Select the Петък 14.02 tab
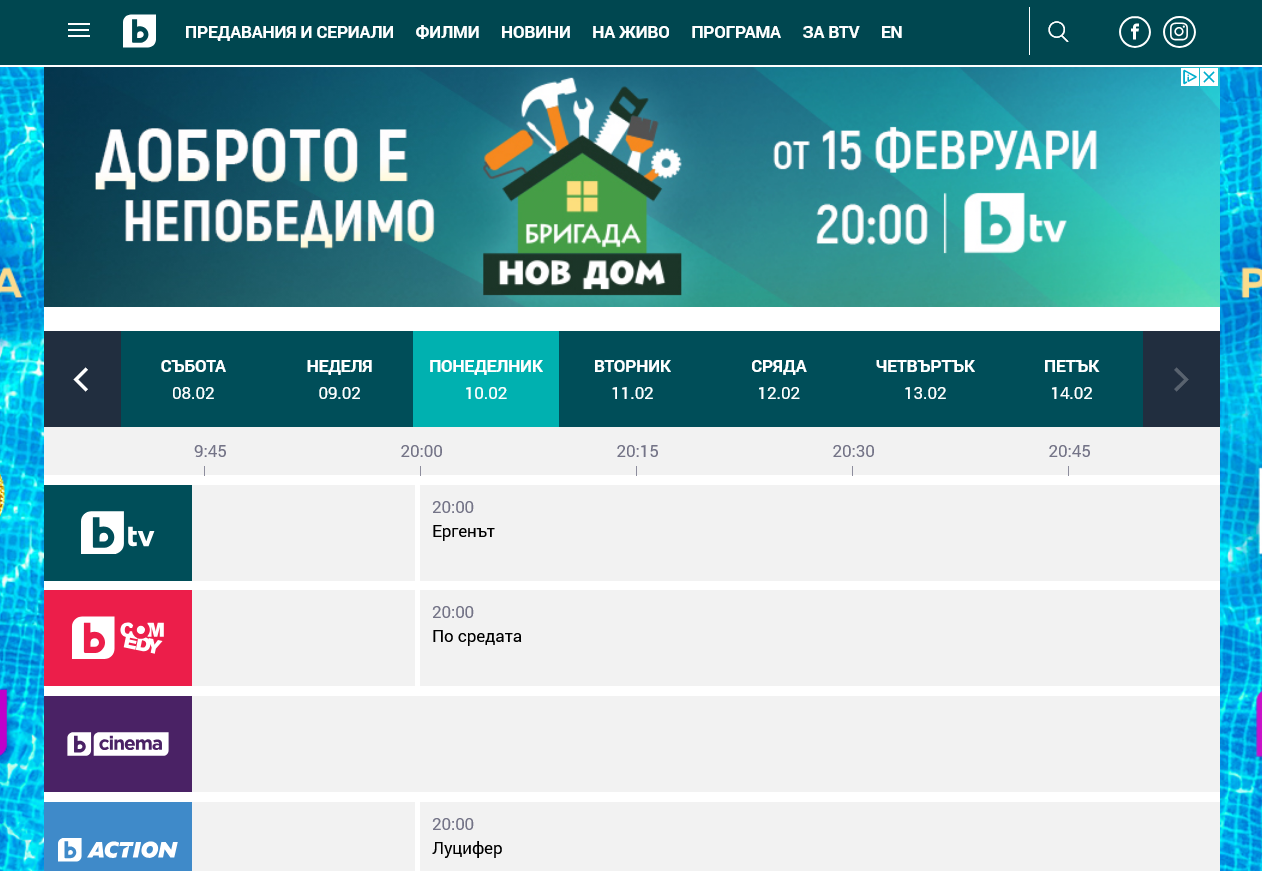This screenshot has width=1263, height=871. (x=1071, y=379)
